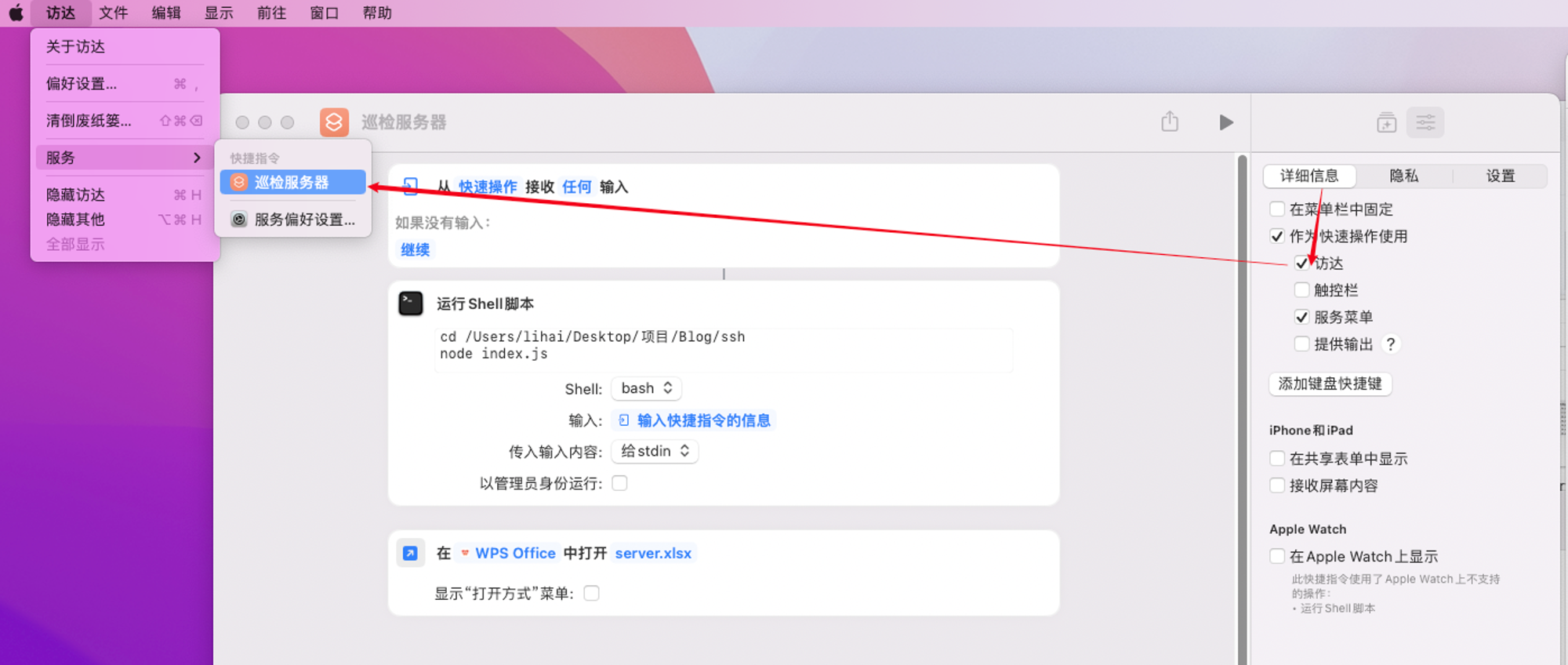The width and height of the screenshot is (1568, 665).
Task: Run the shortcut with the play button
Action: click(x=1226, y=122)
